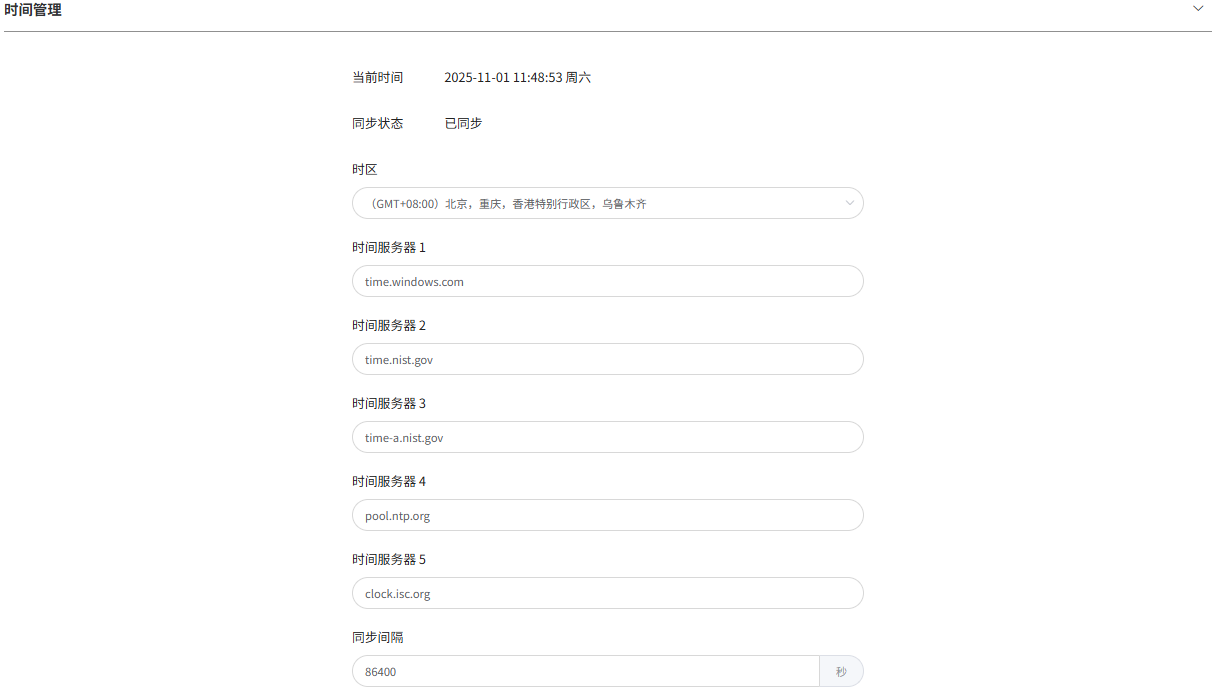Image resolution: width=1213 pixels, height=693 pixels.
Task: Click the 时间服务器 2 label
Action: (388, 325)
